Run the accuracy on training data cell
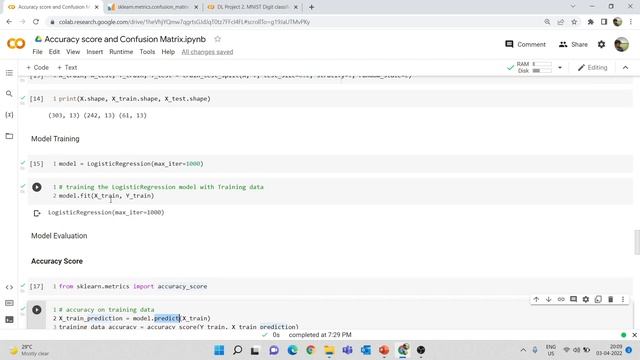Image resolution: width=640 pixels, height=360 pixels. 37,310
